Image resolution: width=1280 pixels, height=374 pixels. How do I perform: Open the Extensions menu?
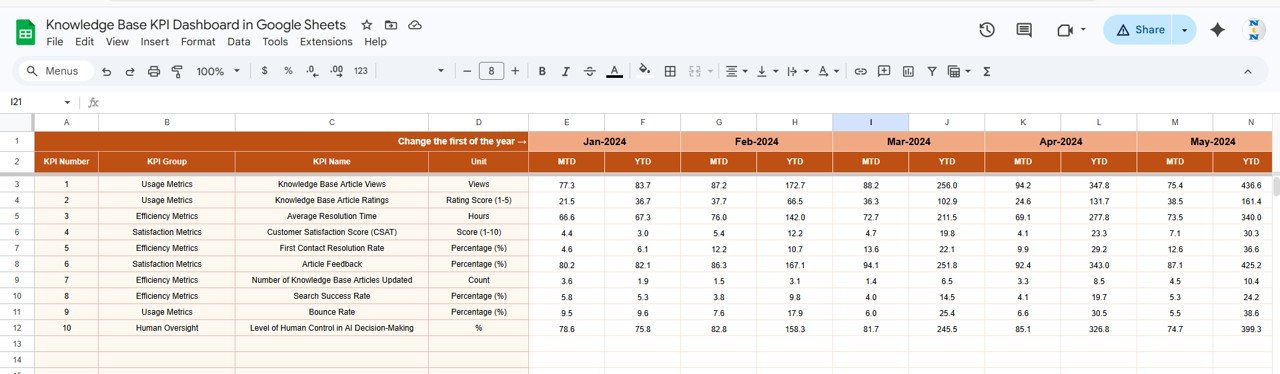pyautogui.click(x=326, y=42)
